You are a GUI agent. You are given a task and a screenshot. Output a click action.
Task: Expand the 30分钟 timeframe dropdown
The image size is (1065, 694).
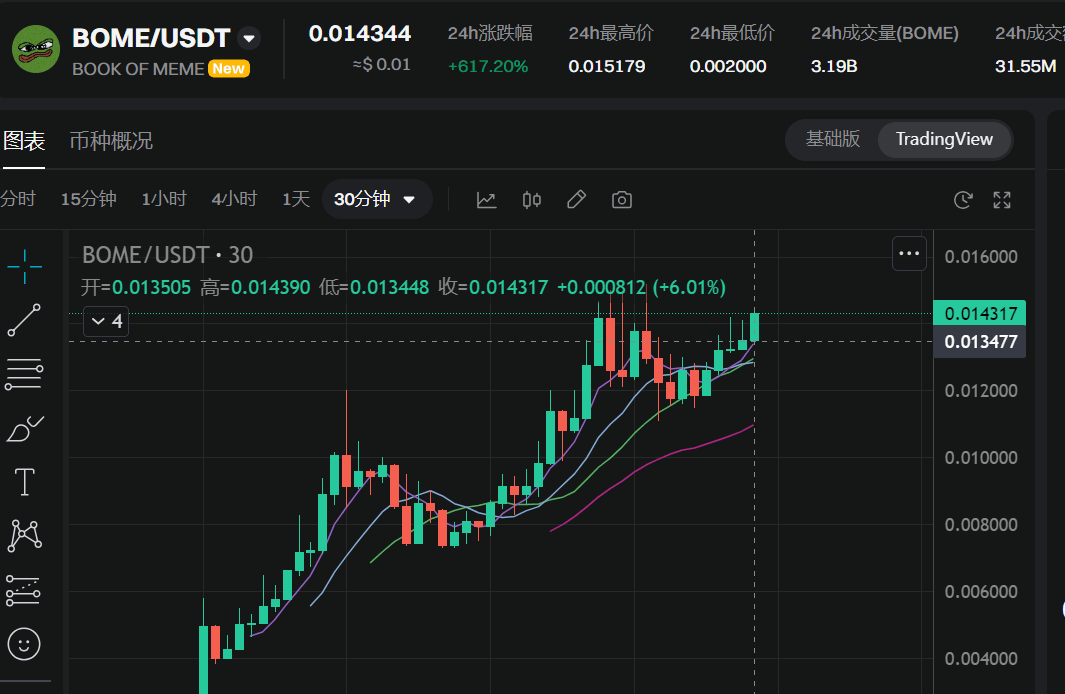[376, 199]
